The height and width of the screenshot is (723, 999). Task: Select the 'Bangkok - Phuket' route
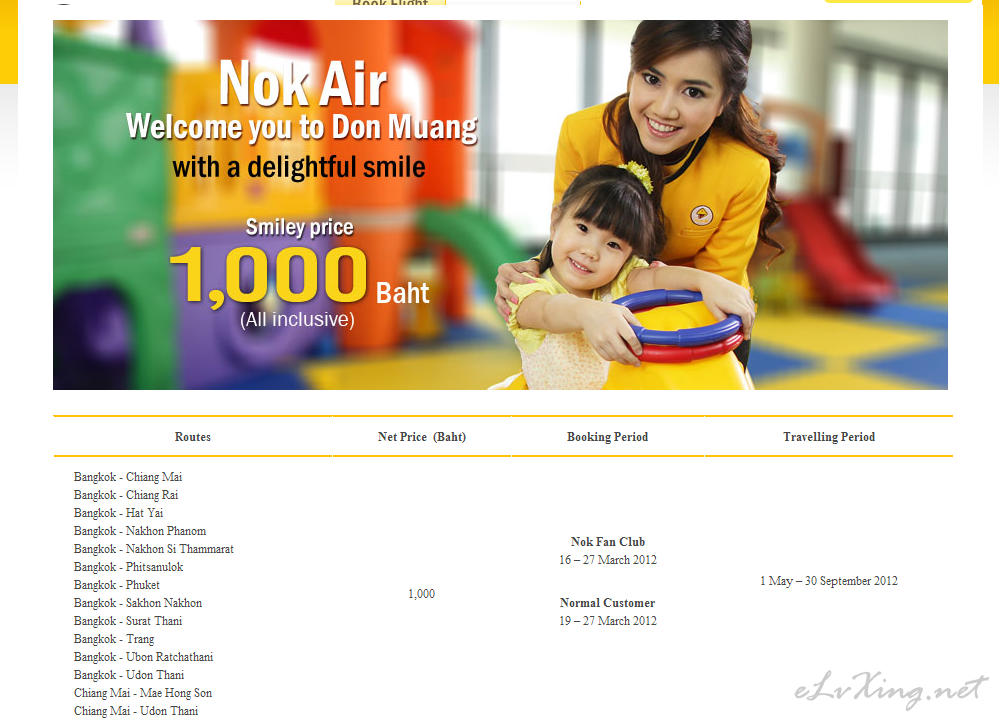pos(117,585)
